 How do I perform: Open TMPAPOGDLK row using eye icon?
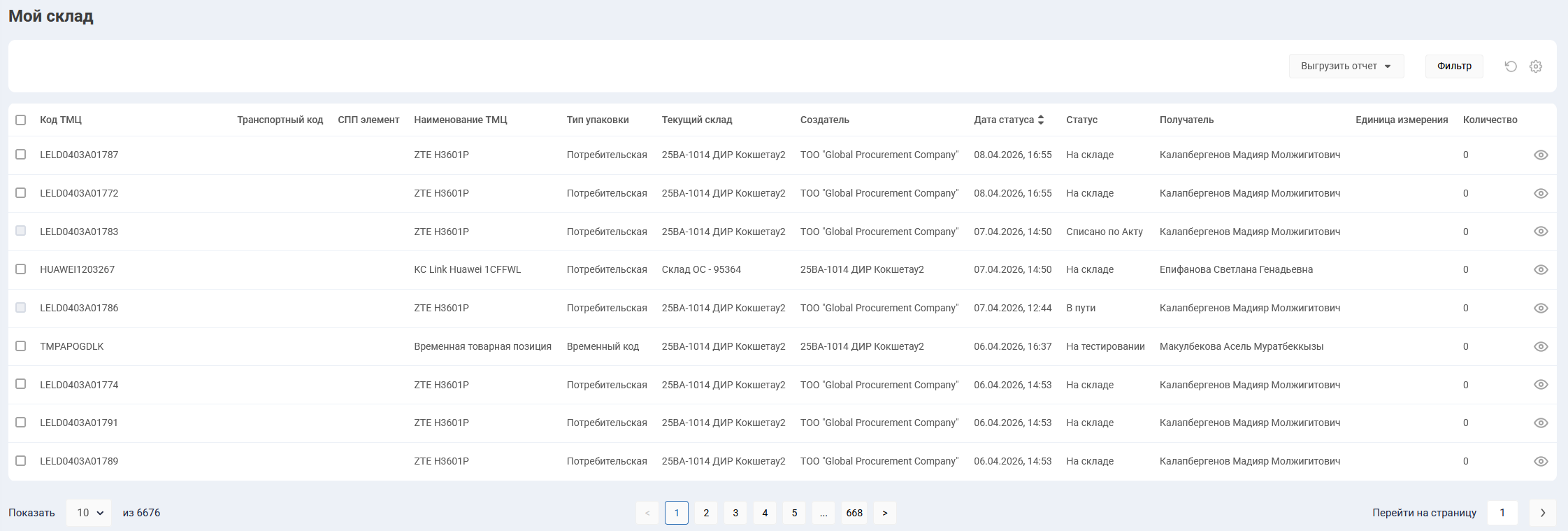pos(1541,347)
